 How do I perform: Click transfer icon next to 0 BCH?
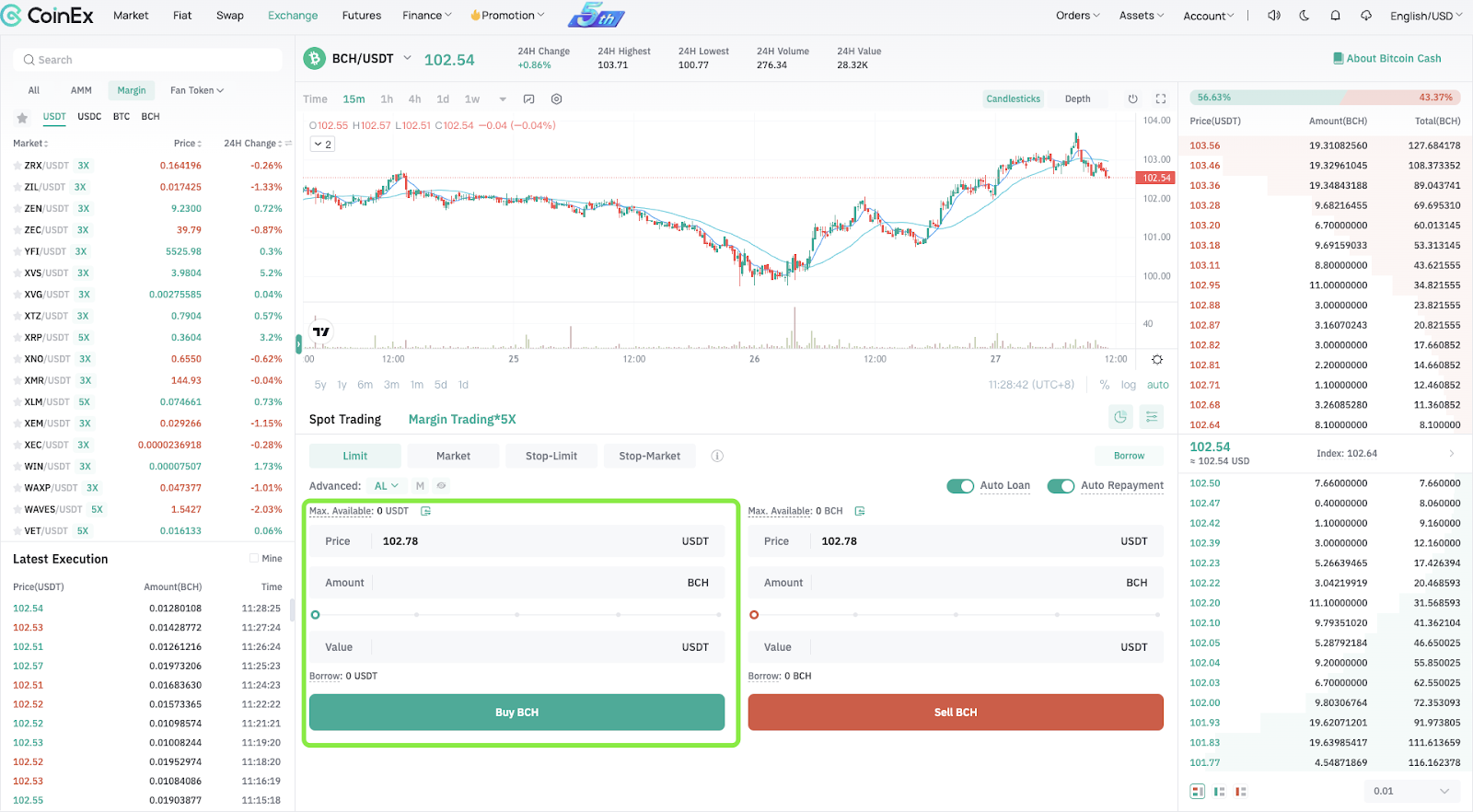(860, 511)
